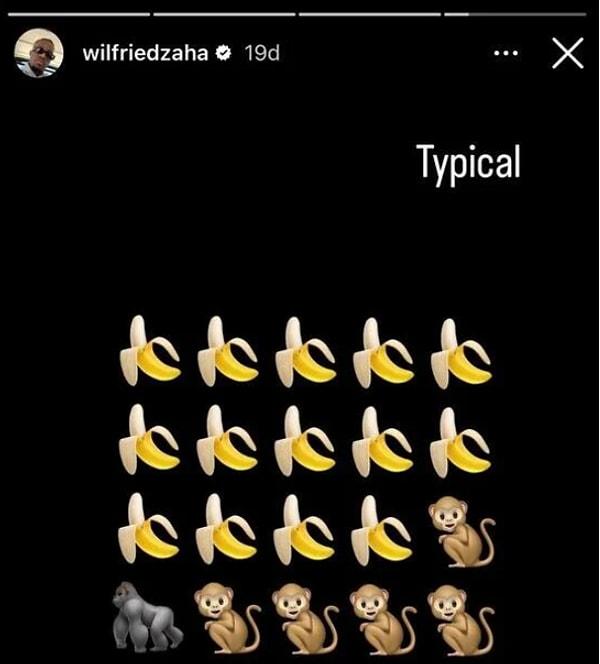
Task: Jump to the first story progress segment
Action: pos(79,14)
